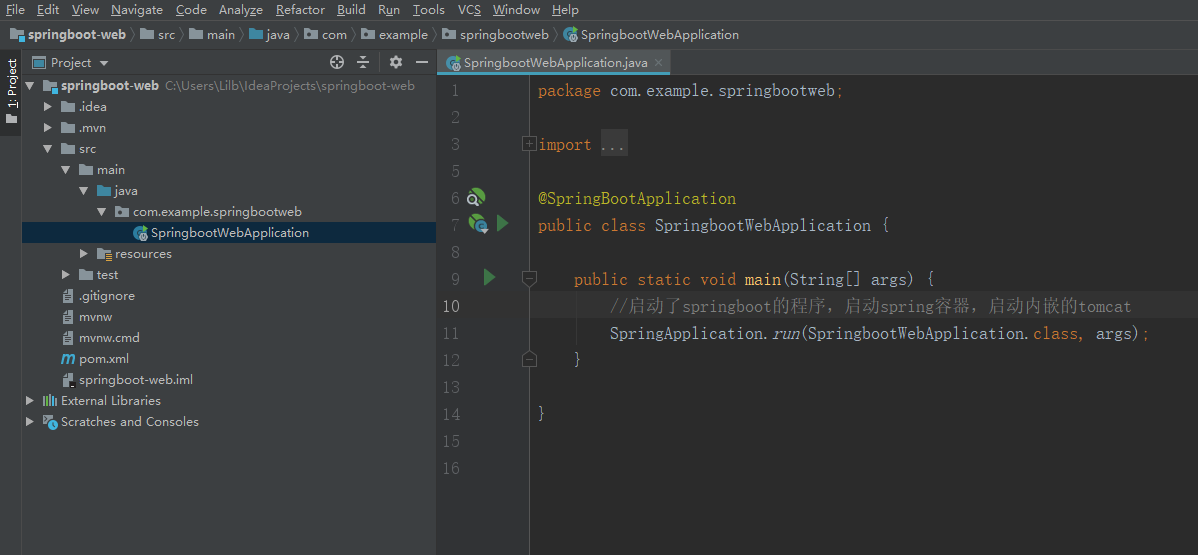Collapse the java folder arrow
This screenshot has height=555, width=1198.
click(84, 191)
